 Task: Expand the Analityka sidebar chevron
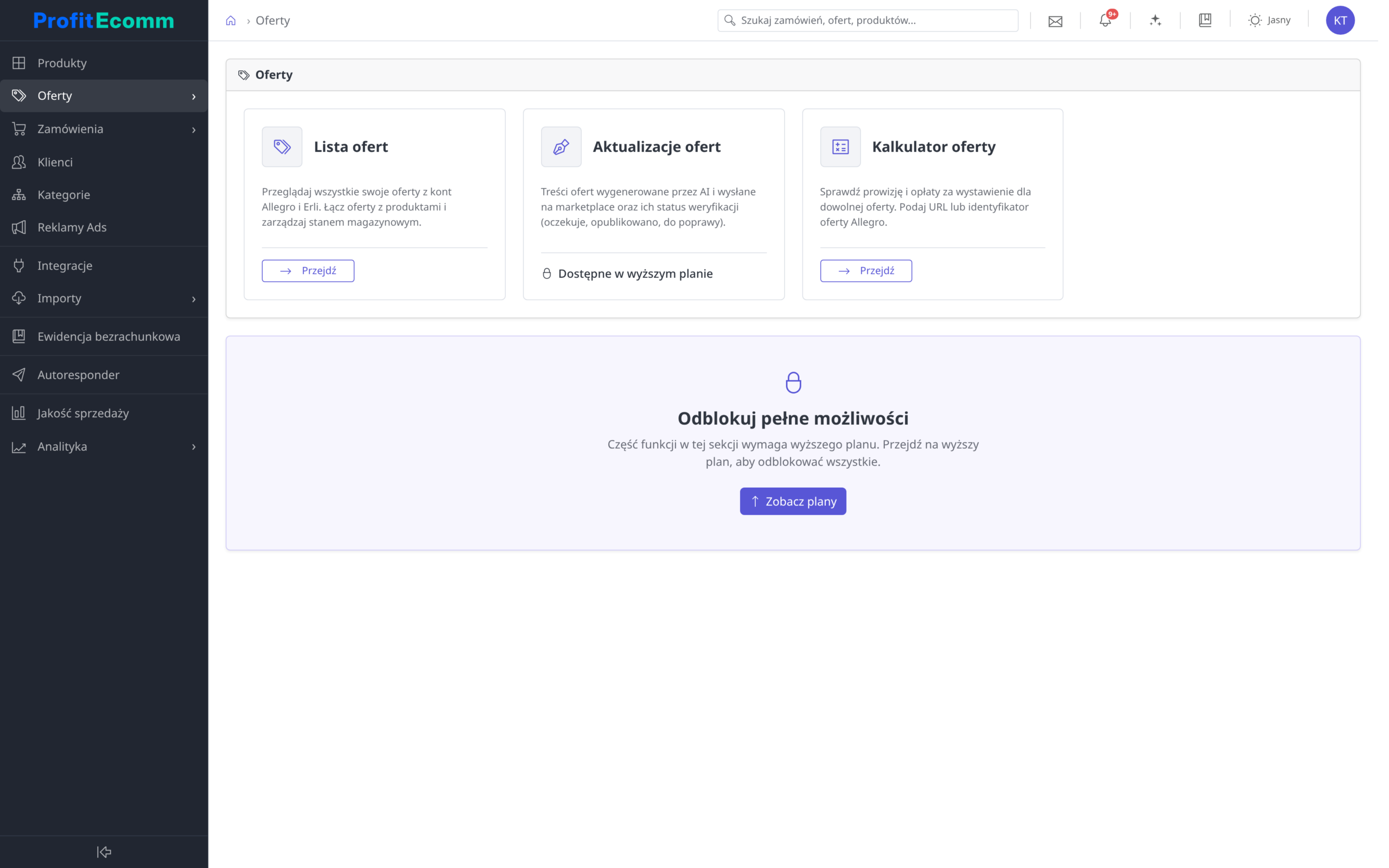click(x=194, y=446)
